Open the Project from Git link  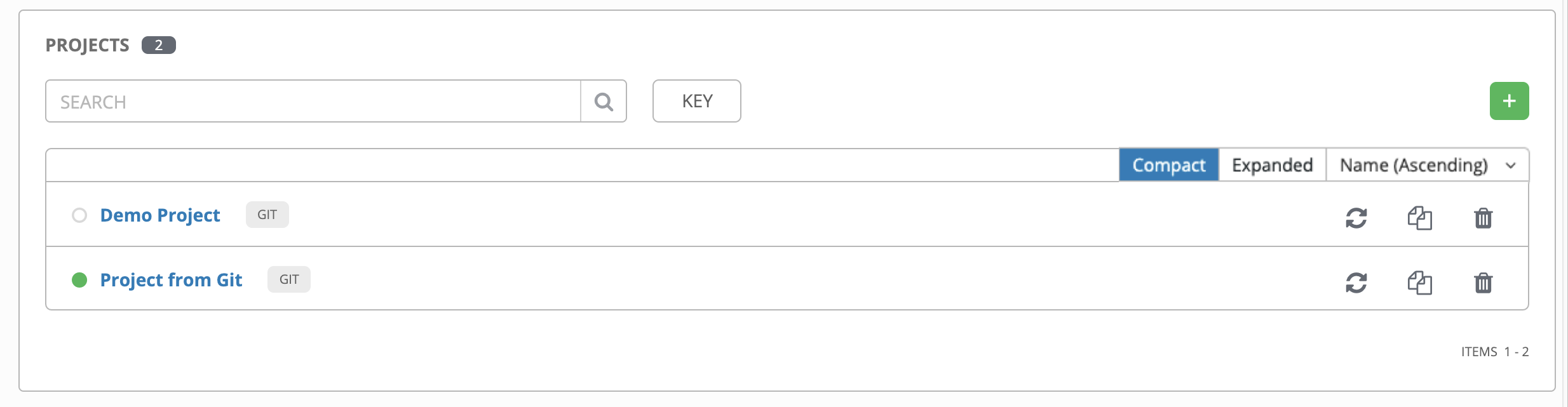171,280
